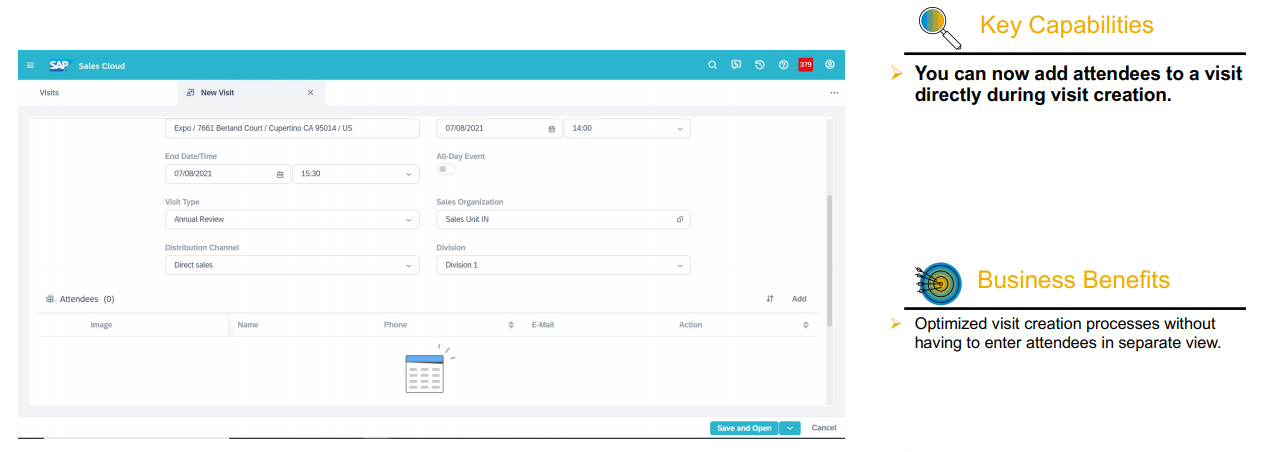Click the SAP logo
1271x452 pixels.
[58, 65]
